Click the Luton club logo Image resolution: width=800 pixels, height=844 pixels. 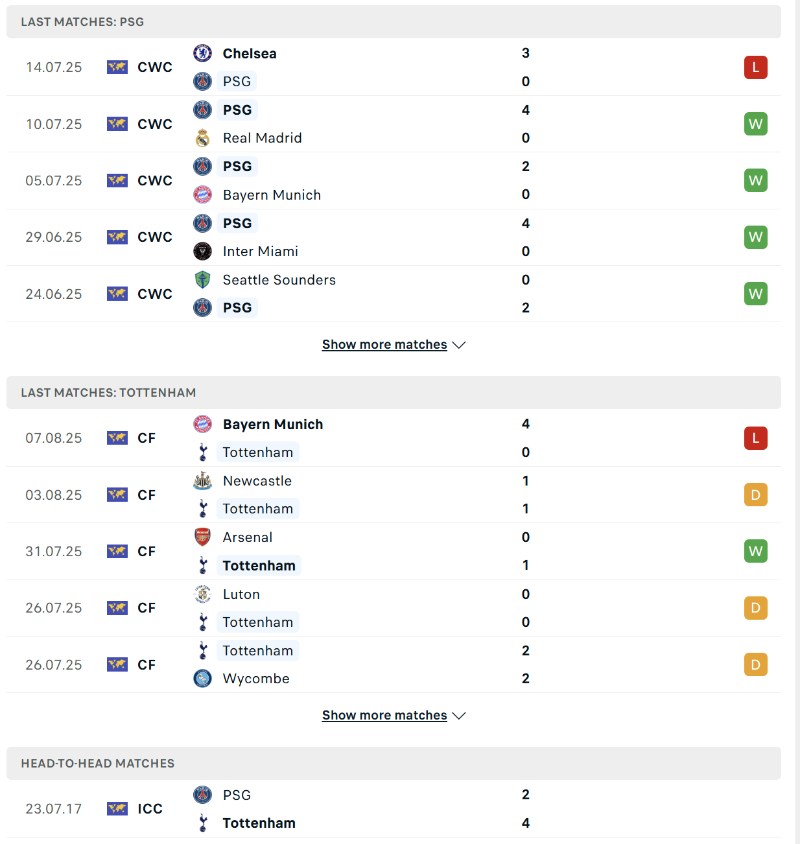tap(204, 593)
